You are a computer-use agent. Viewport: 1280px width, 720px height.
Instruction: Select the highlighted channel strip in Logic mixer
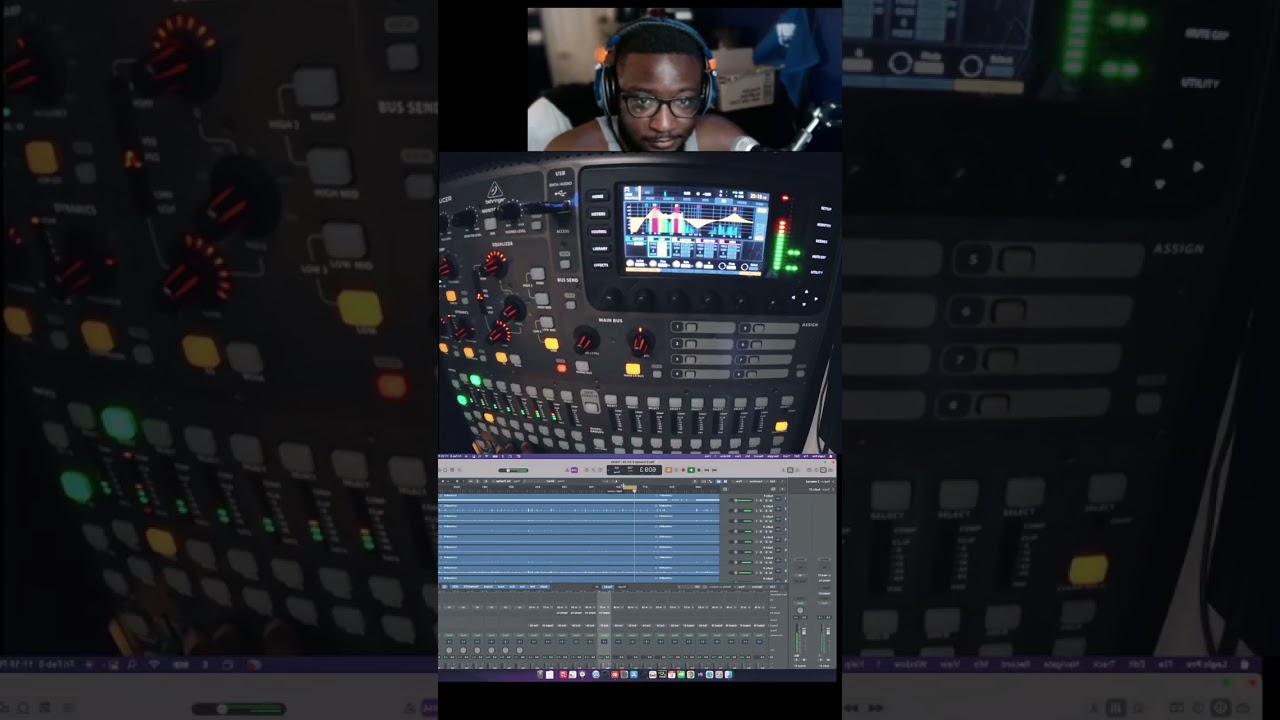[x=603, y=630]
